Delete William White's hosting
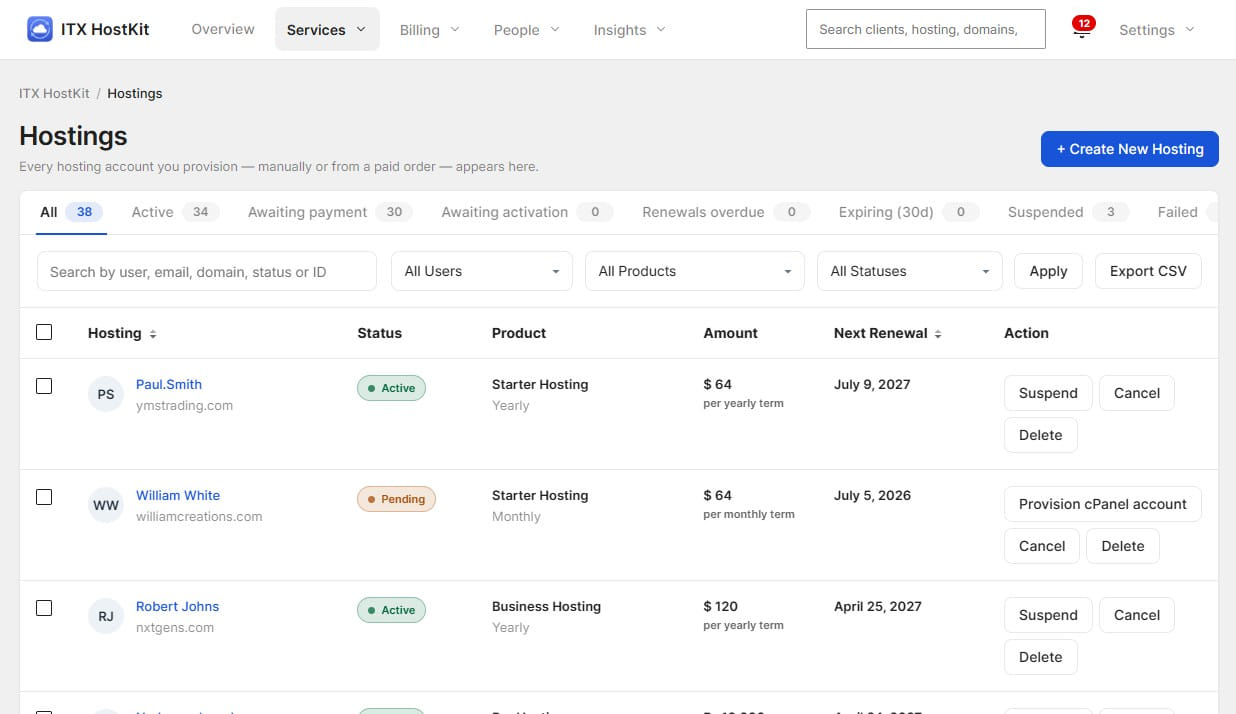Screen dimensions: 1236x714 (x=1123, y=546)
